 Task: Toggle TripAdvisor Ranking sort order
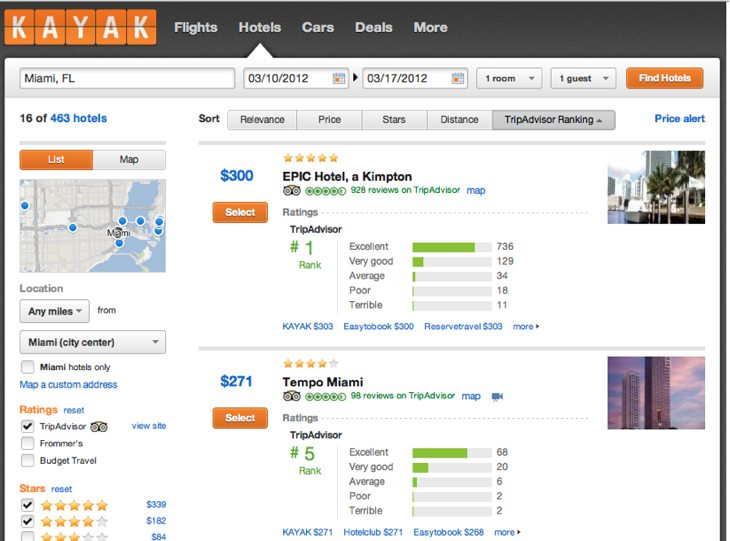pyautogui.click(x=554, y=120)
